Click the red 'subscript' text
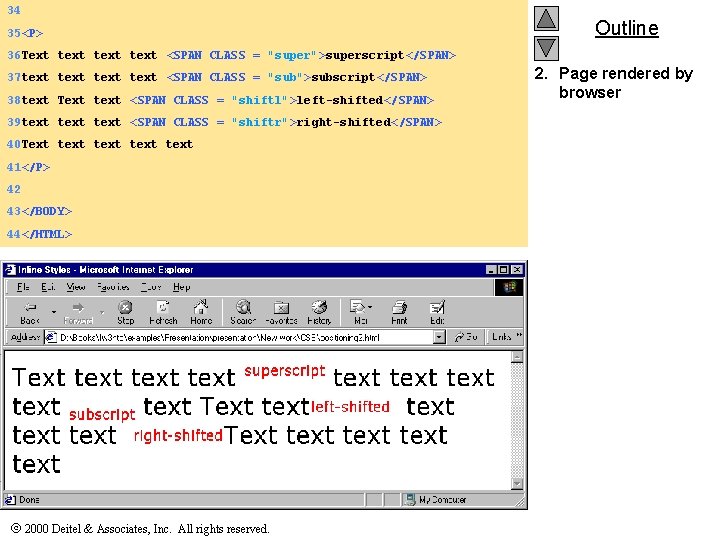 coord(102,414)
